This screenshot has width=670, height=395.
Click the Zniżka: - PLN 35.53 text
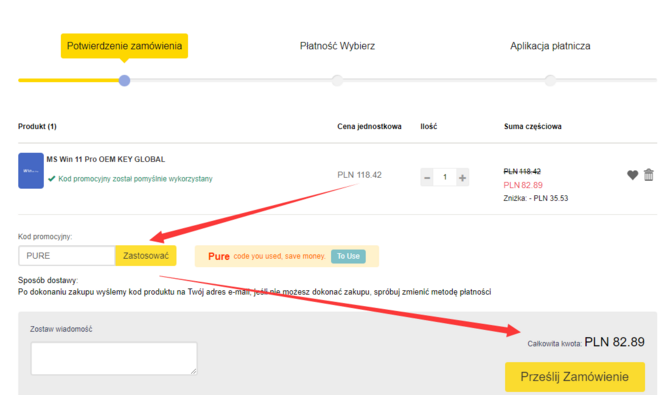tap(536, 198)
